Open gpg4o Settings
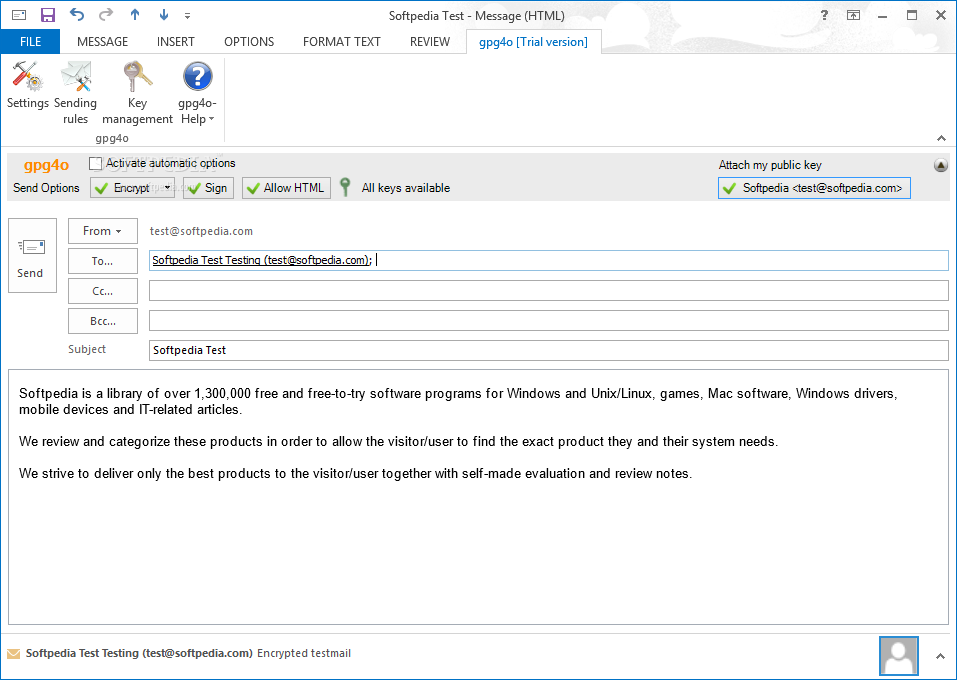 (x=27, y=87)
